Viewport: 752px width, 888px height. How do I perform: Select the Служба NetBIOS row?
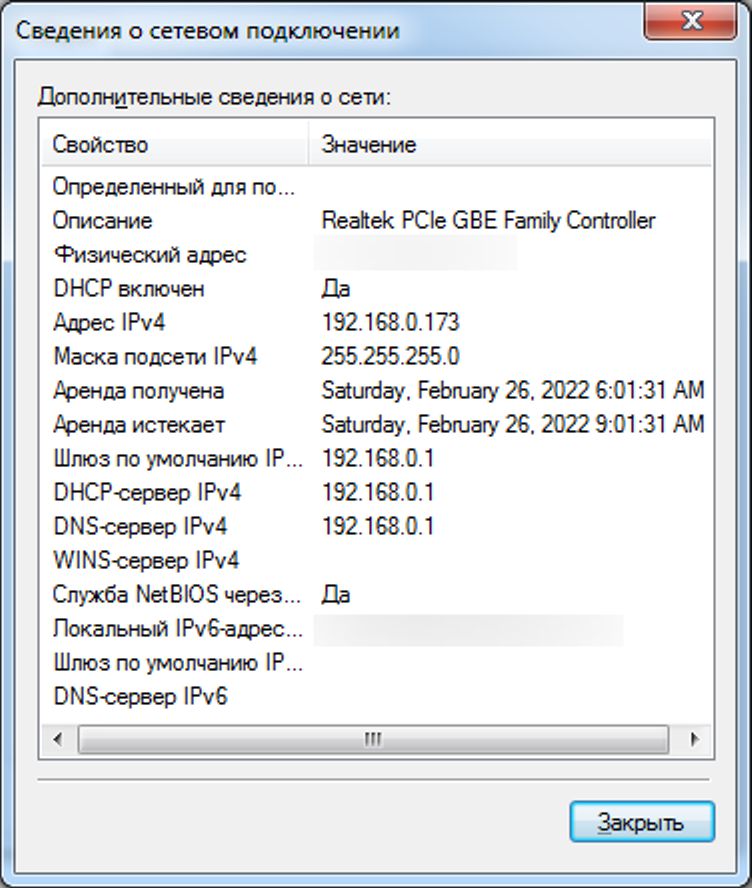pyautogui.click(x=176, y=595)
